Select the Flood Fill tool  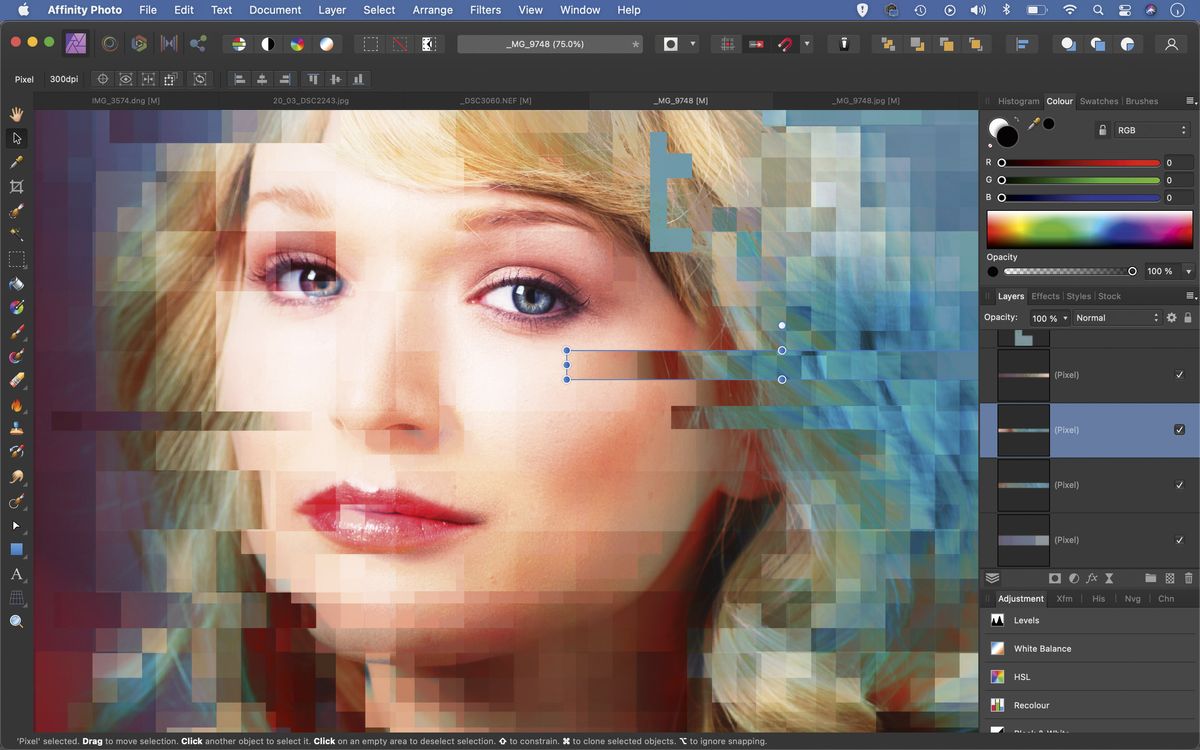point(16,283)
